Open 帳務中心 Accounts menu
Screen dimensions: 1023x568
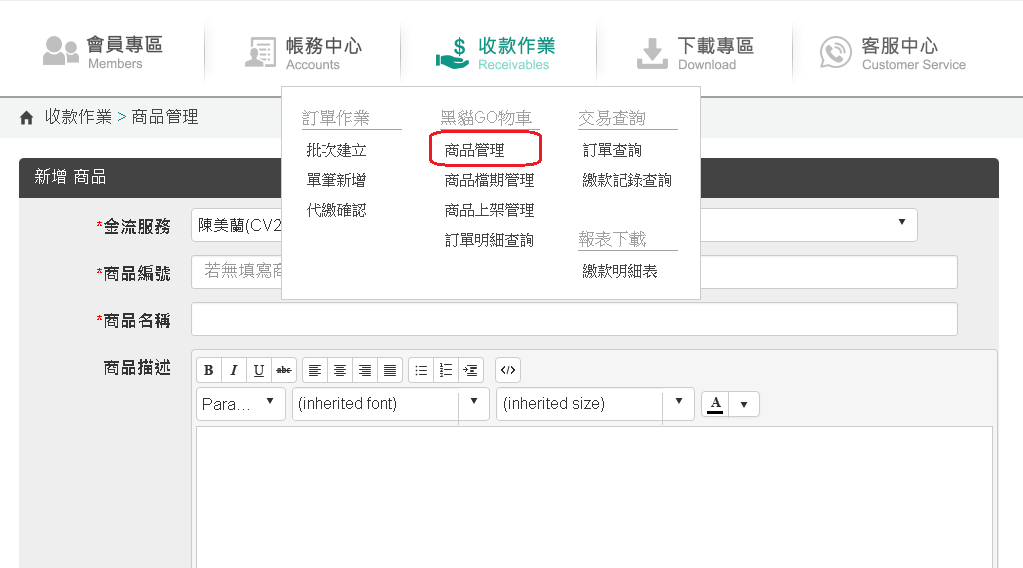point(303,52)
